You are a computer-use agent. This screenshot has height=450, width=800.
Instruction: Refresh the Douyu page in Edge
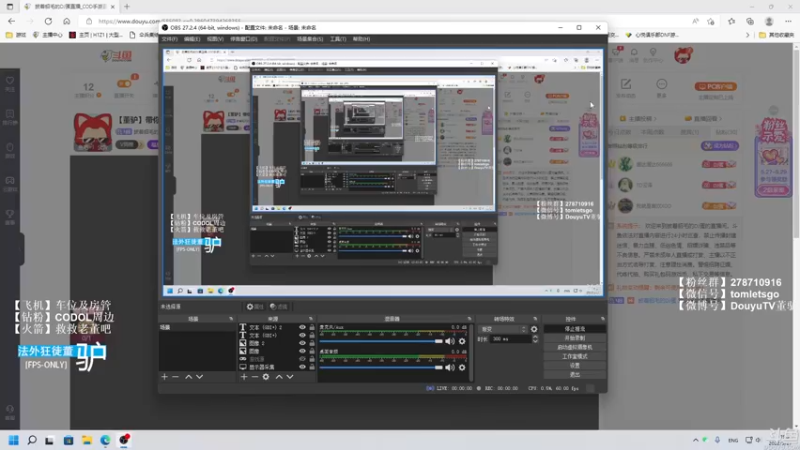(x=48, y=21)
